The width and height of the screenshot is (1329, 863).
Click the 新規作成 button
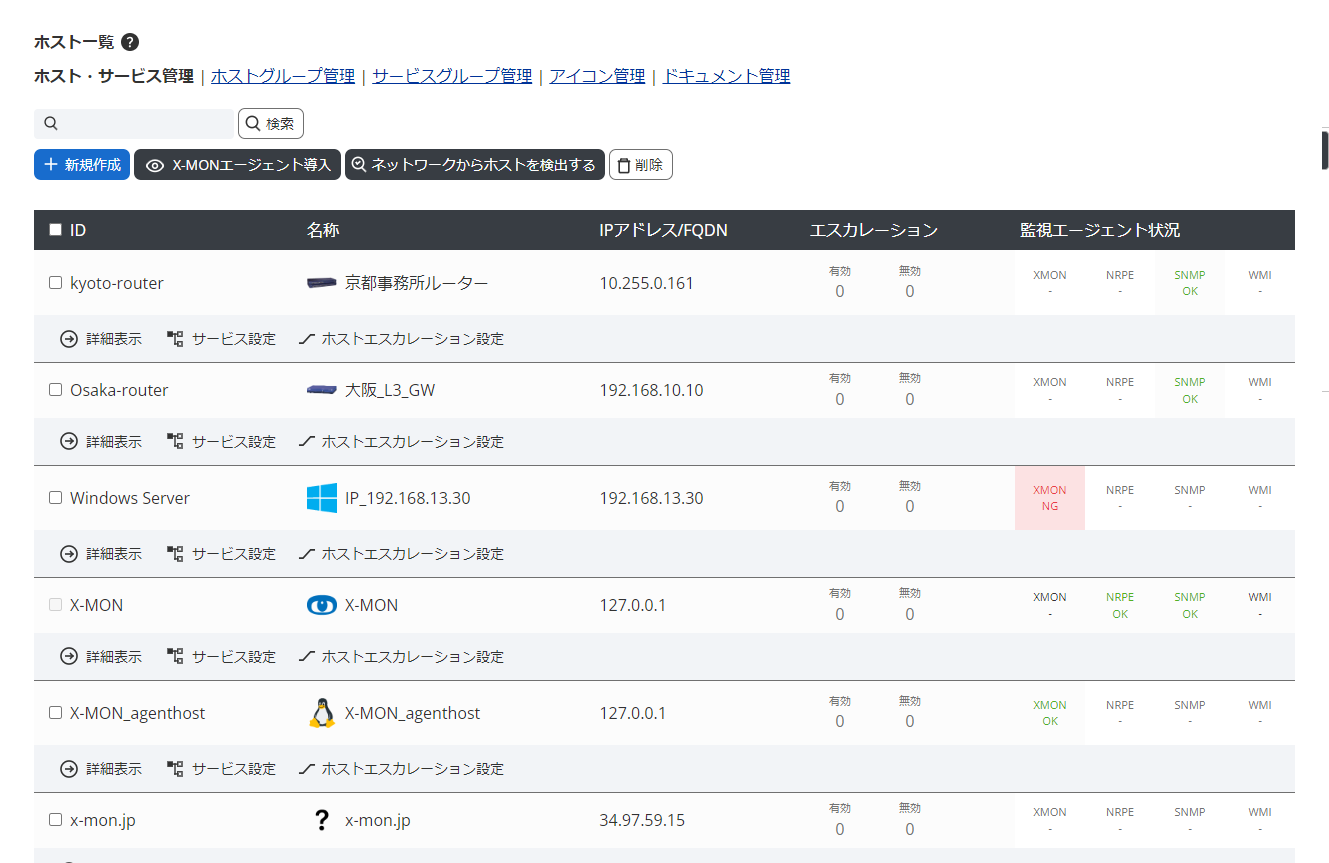(x=82, y=165)
